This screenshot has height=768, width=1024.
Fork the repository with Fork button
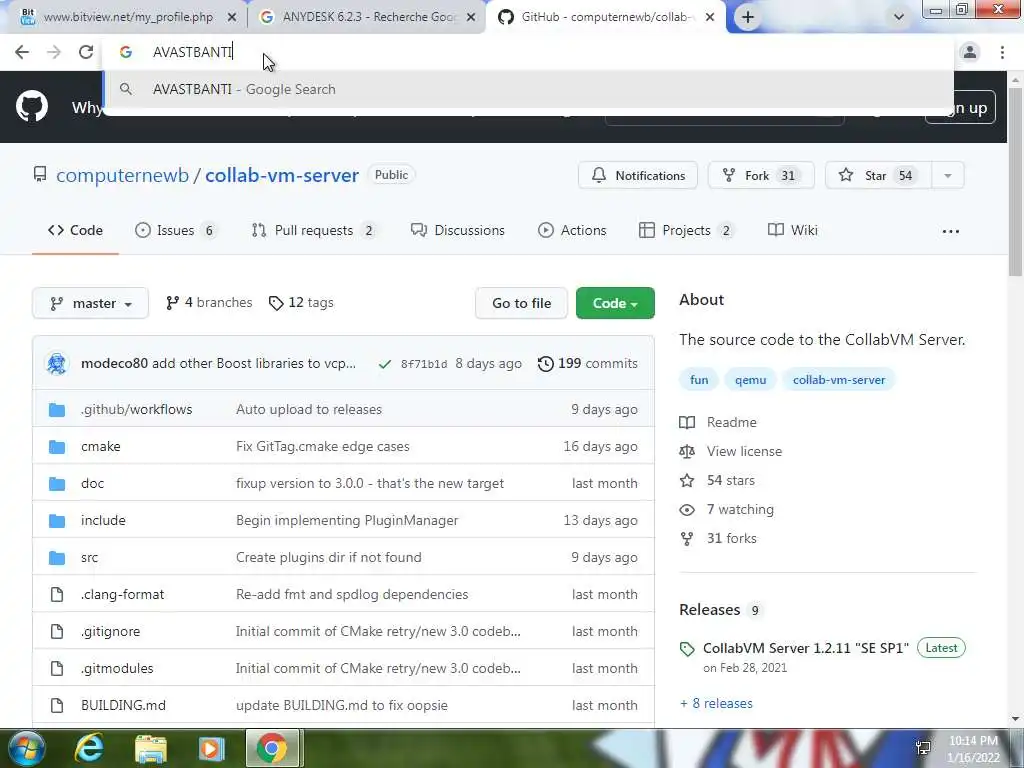tap(761, 175)
